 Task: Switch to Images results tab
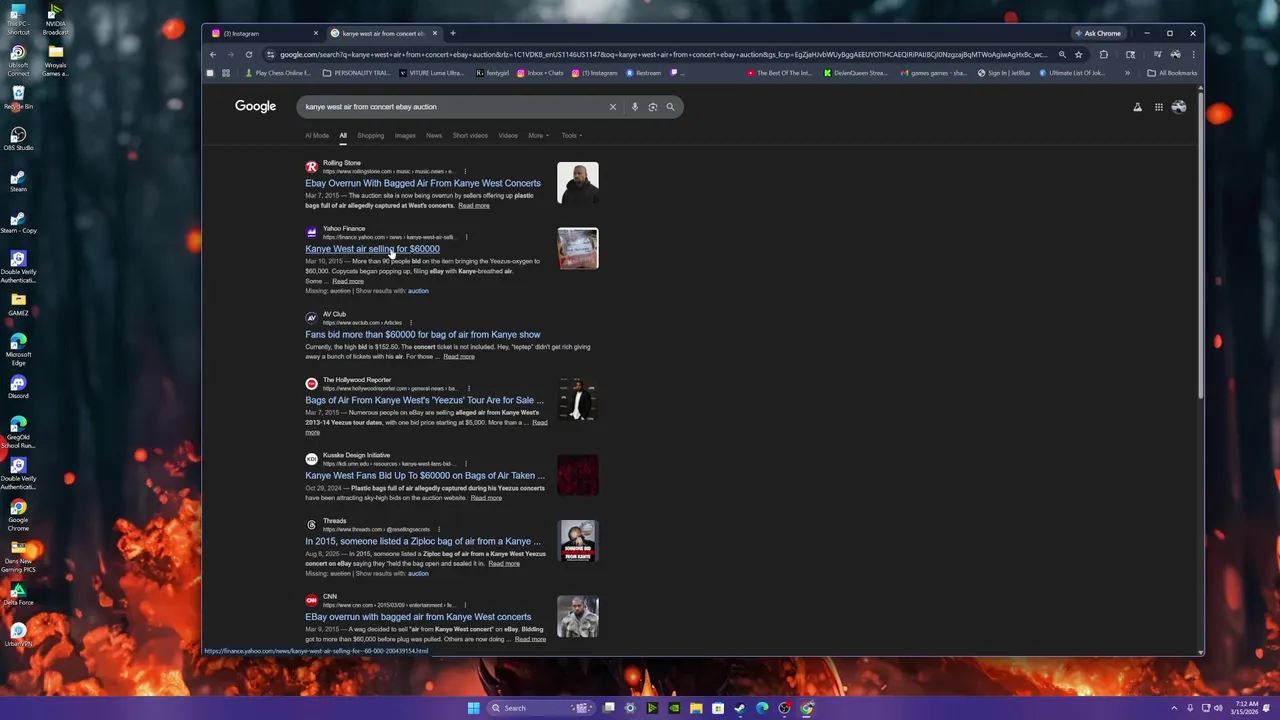pos(405,135)
